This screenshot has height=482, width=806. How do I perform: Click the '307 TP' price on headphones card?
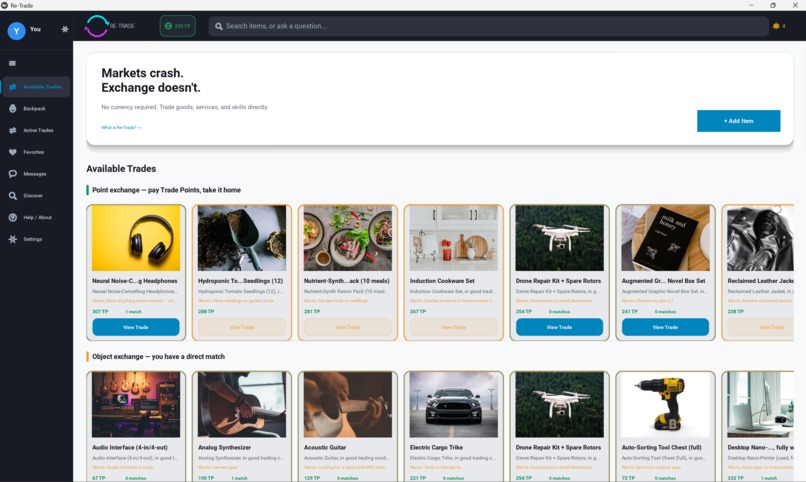tap(100, 312)
